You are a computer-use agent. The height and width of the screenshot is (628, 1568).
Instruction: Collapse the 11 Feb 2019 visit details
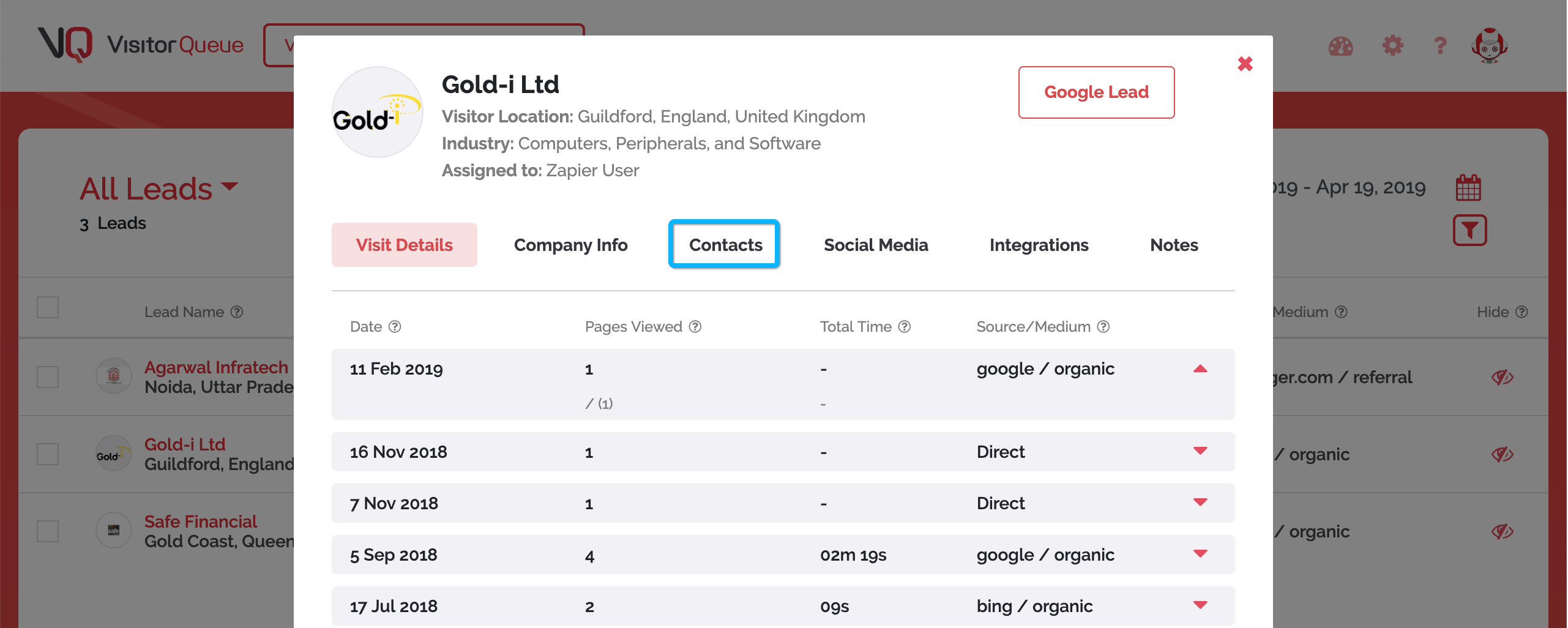(x=1201, y=369)
